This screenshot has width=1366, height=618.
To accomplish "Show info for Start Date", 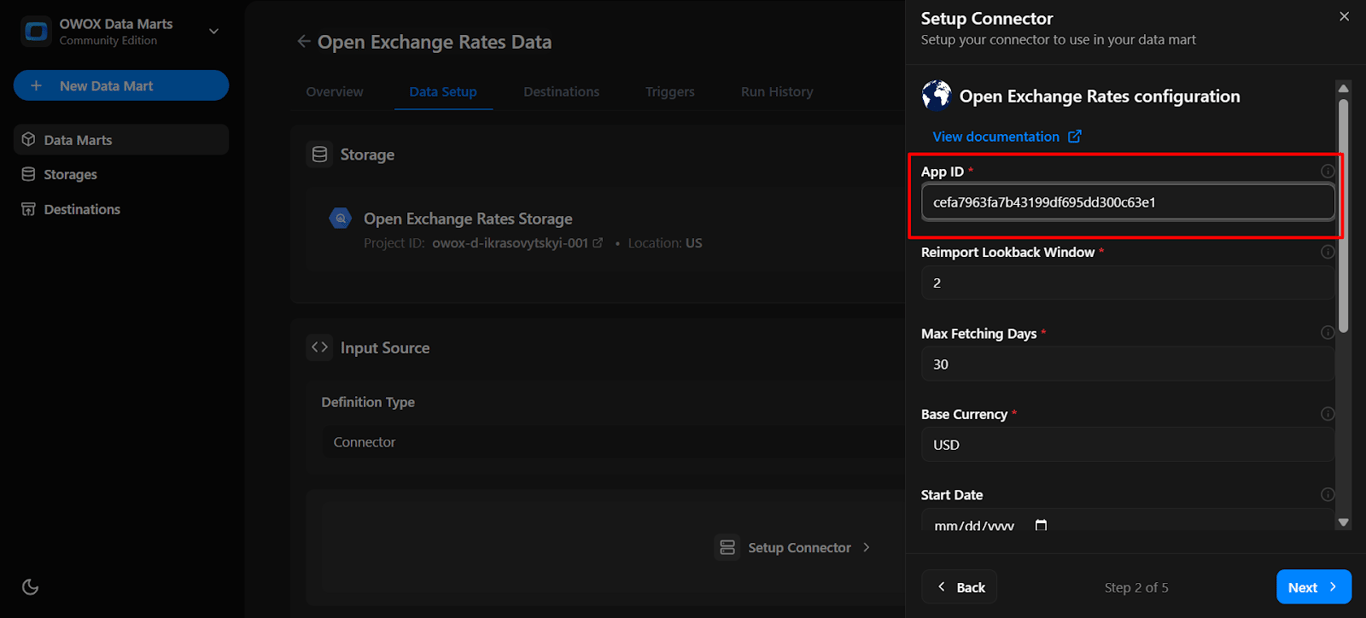I will click(1328, 495).
